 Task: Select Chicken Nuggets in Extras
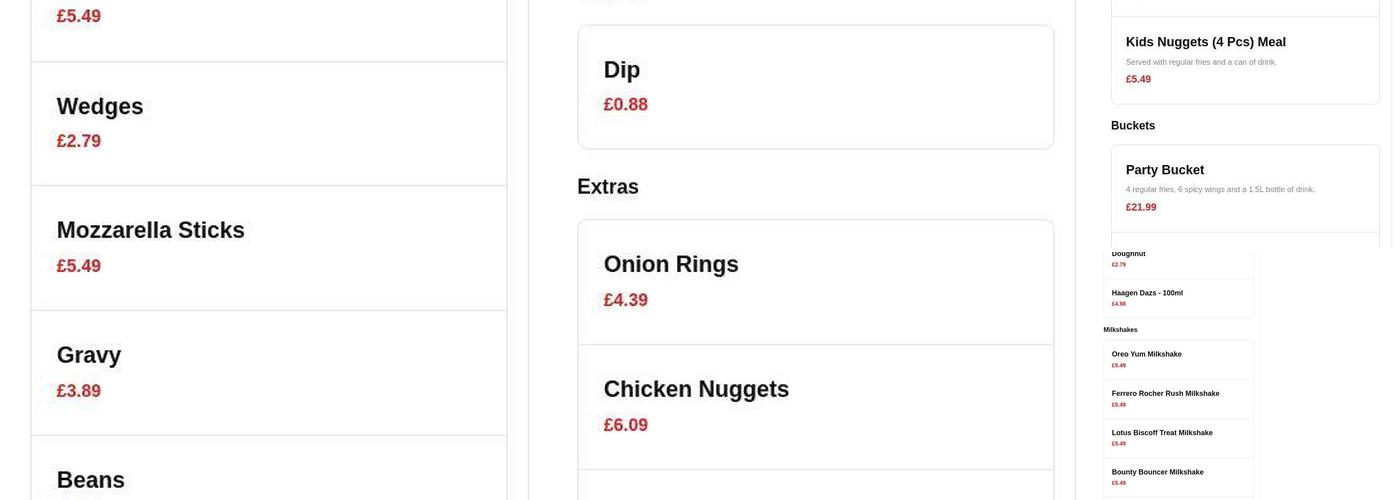(815, 406)
